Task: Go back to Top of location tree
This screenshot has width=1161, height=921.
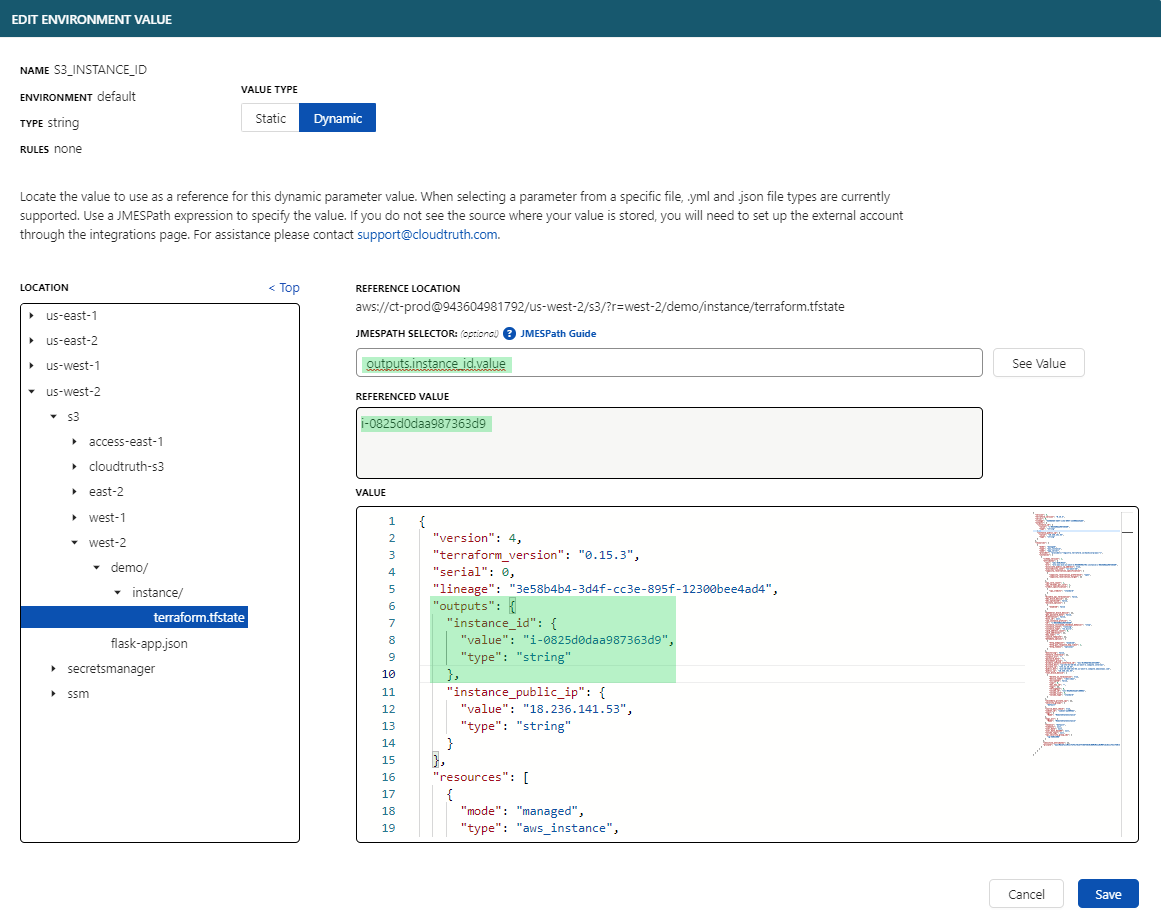Action: 284,288
